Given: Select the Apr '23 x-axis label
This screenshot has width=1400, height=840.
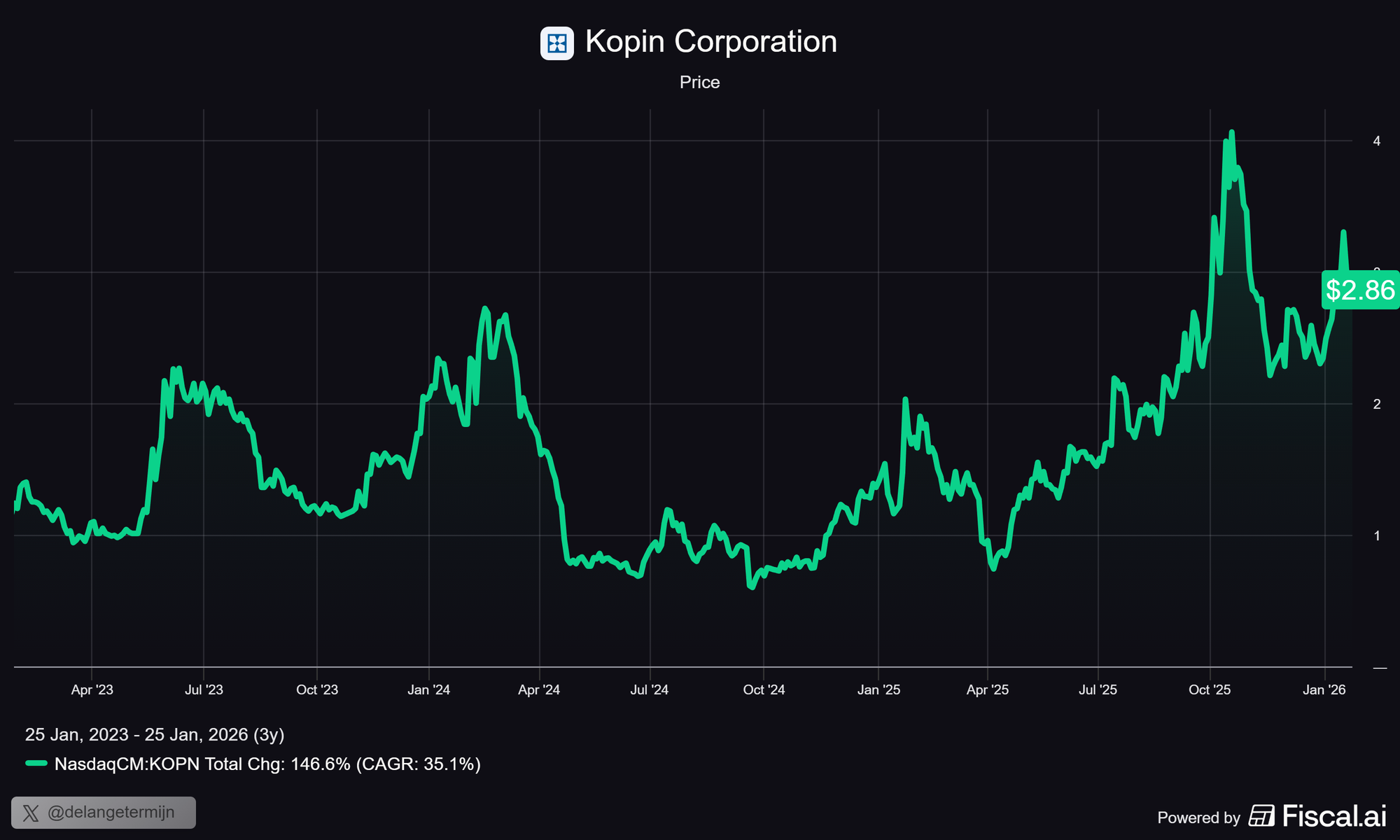Looking at the screenshot, I should (x=92, y=690).
